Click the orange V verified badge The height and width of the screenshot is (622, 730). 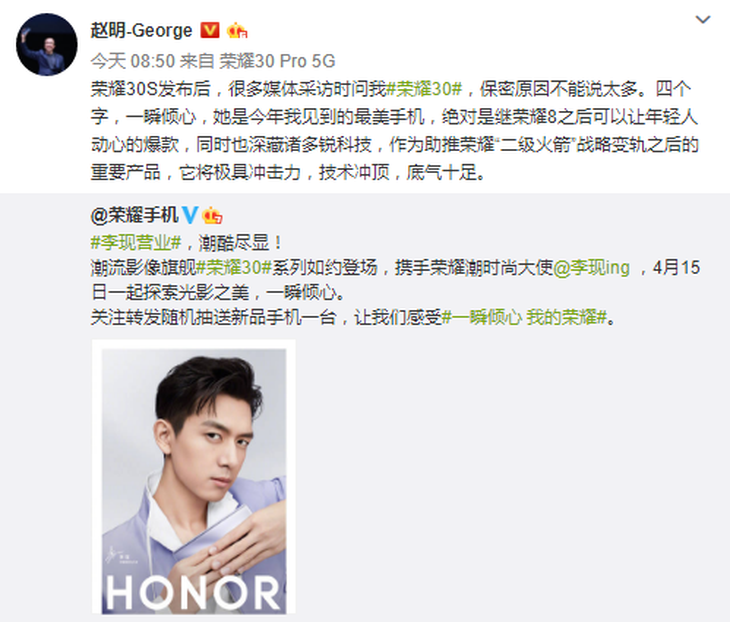pos(210,31)
